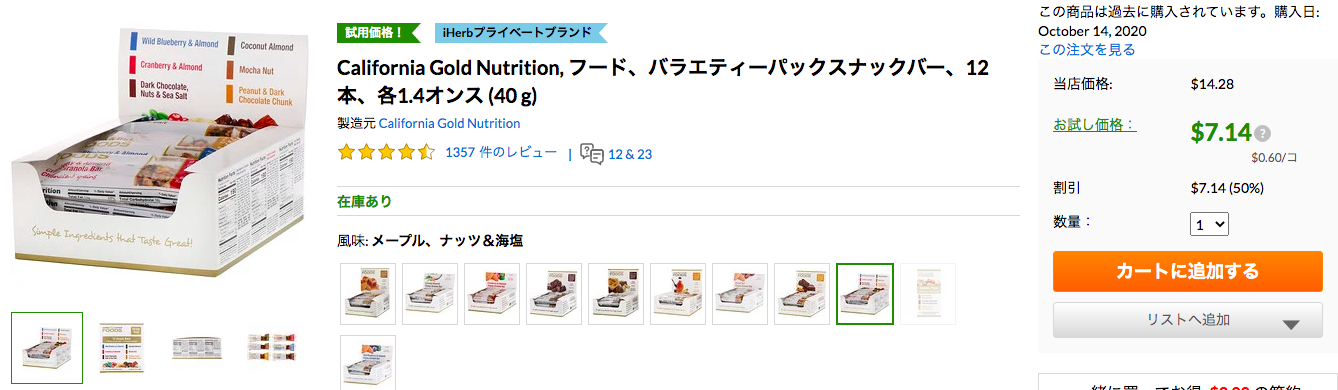Image resolution: width=1338 pixels, height=390 pixels.
Task: Open the dropdown arrow on リストへ追加
Action: click(x=1289, y=324)
